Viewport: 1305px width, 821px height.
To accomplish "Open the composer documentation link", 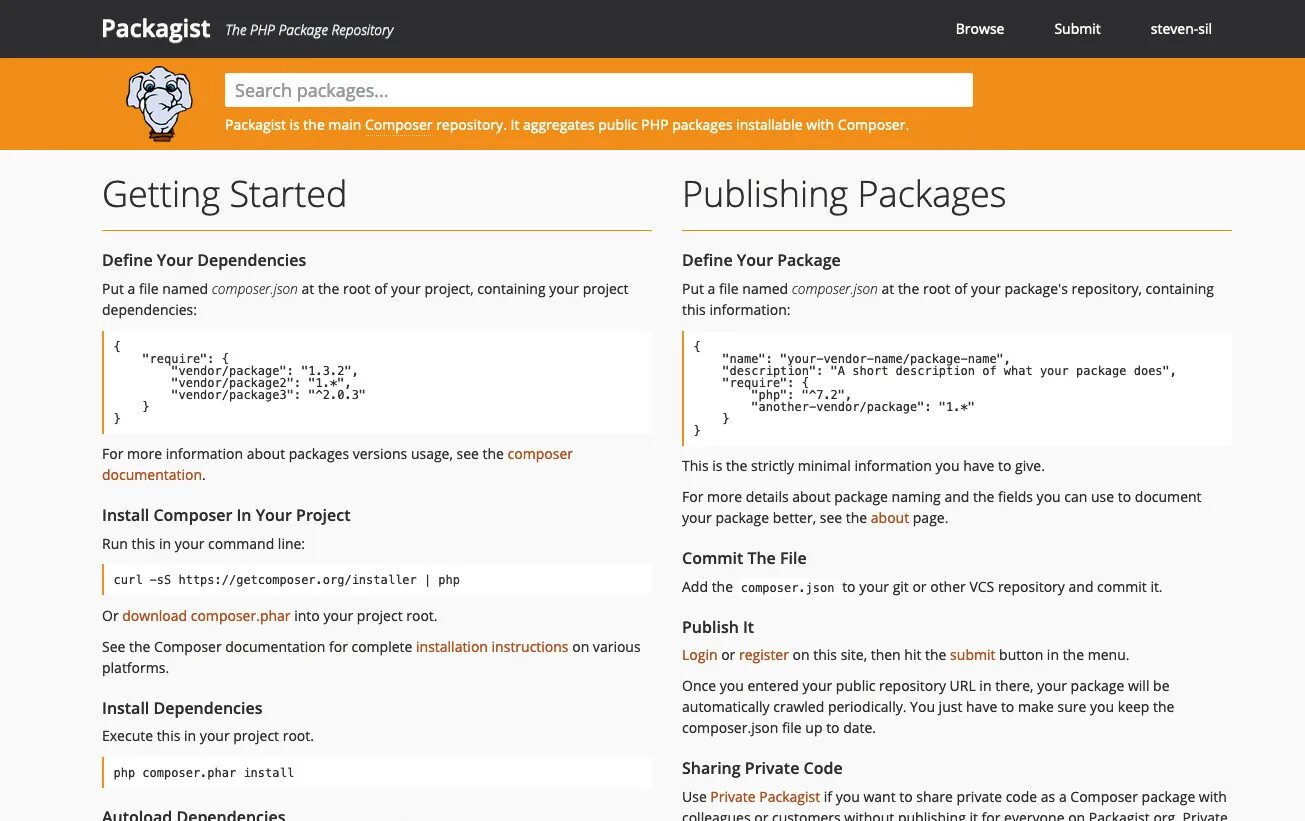I will click(539, 453).
